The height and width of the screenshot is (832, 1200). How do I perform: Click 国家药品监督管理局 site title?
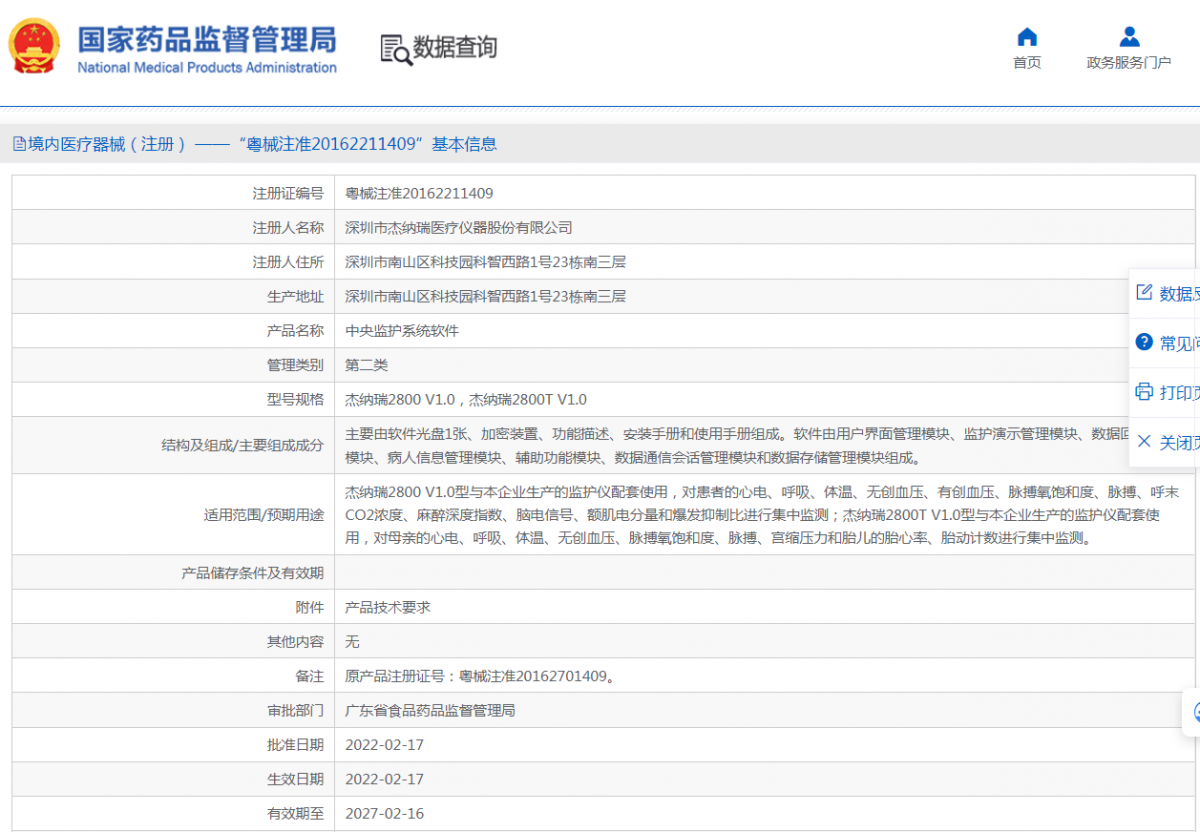point(207,39)
